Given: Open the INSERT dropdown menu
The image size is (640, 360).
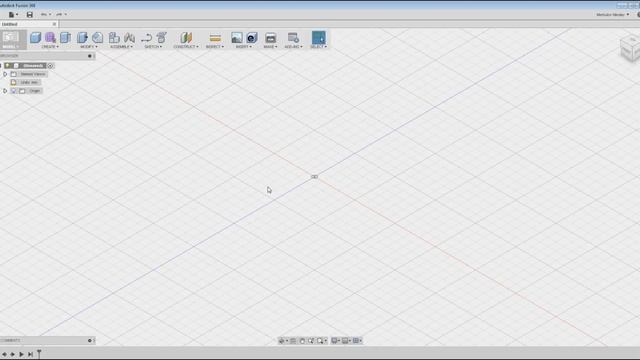Looking at the screenshot, I should click(244, 47).
